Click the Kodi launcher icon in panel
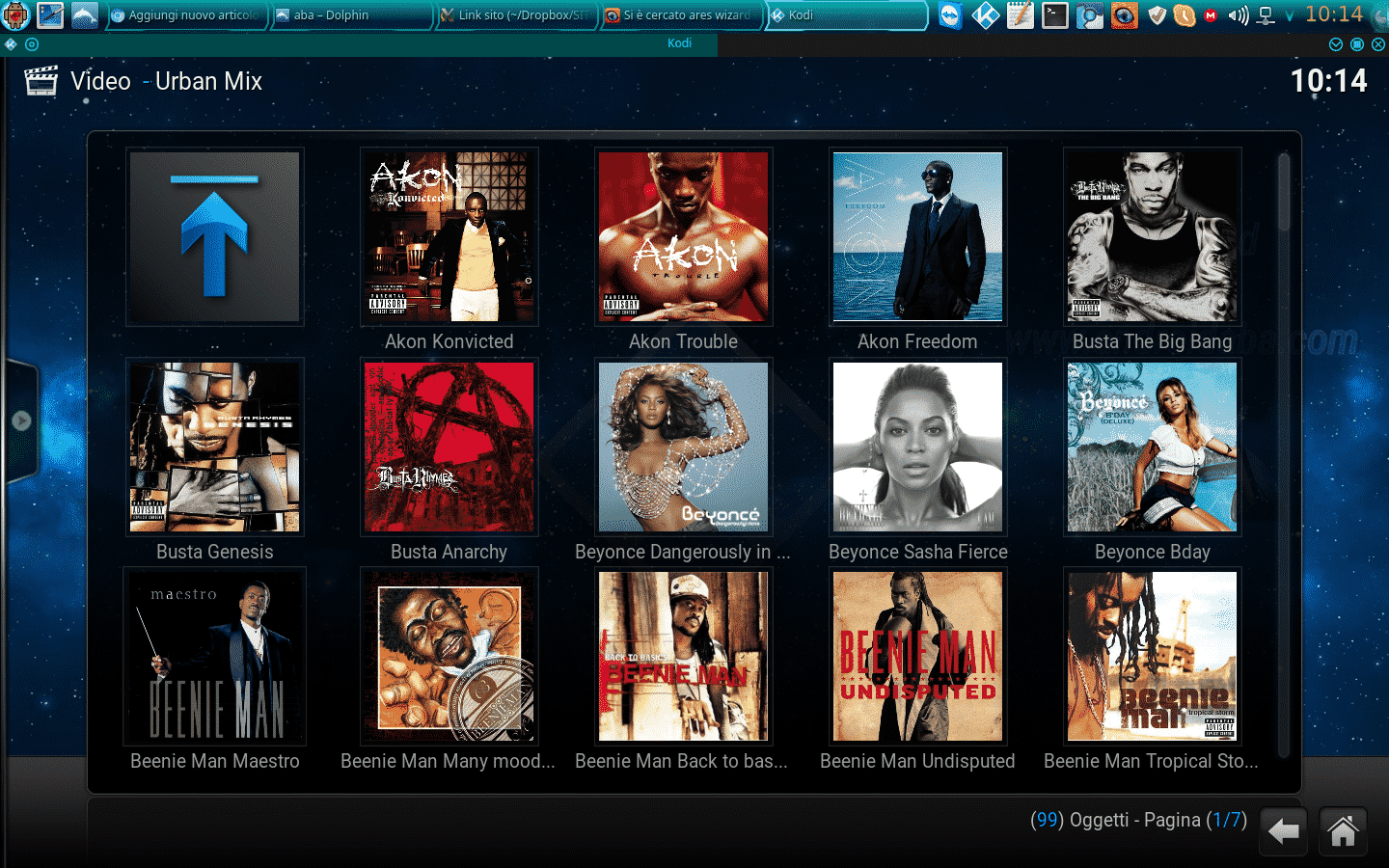Viewport: 1389px width, 868px height. pos(986,15)
